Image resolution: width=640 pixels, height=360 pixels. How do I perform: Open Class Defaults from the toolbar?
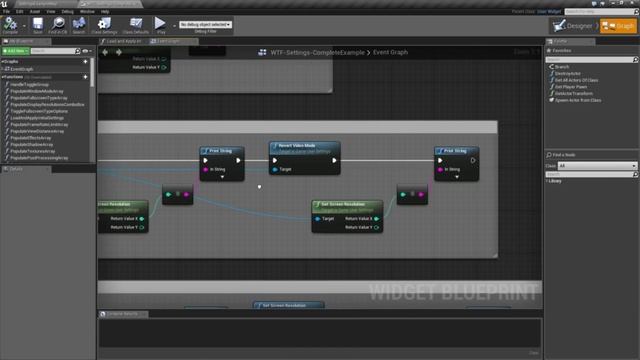[136, 25]
